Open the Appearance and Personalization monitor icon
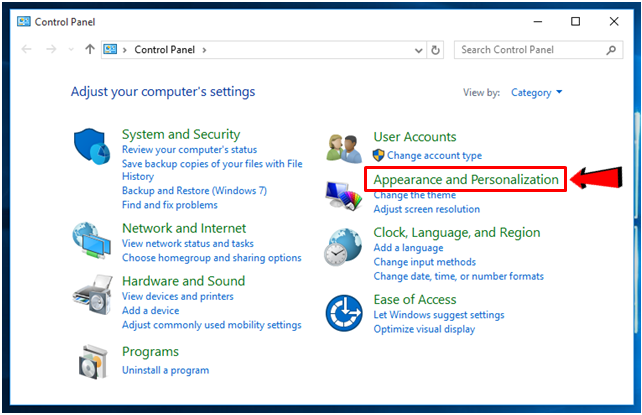The width and height of the screenshot is (642, 415). pos(344,196)
